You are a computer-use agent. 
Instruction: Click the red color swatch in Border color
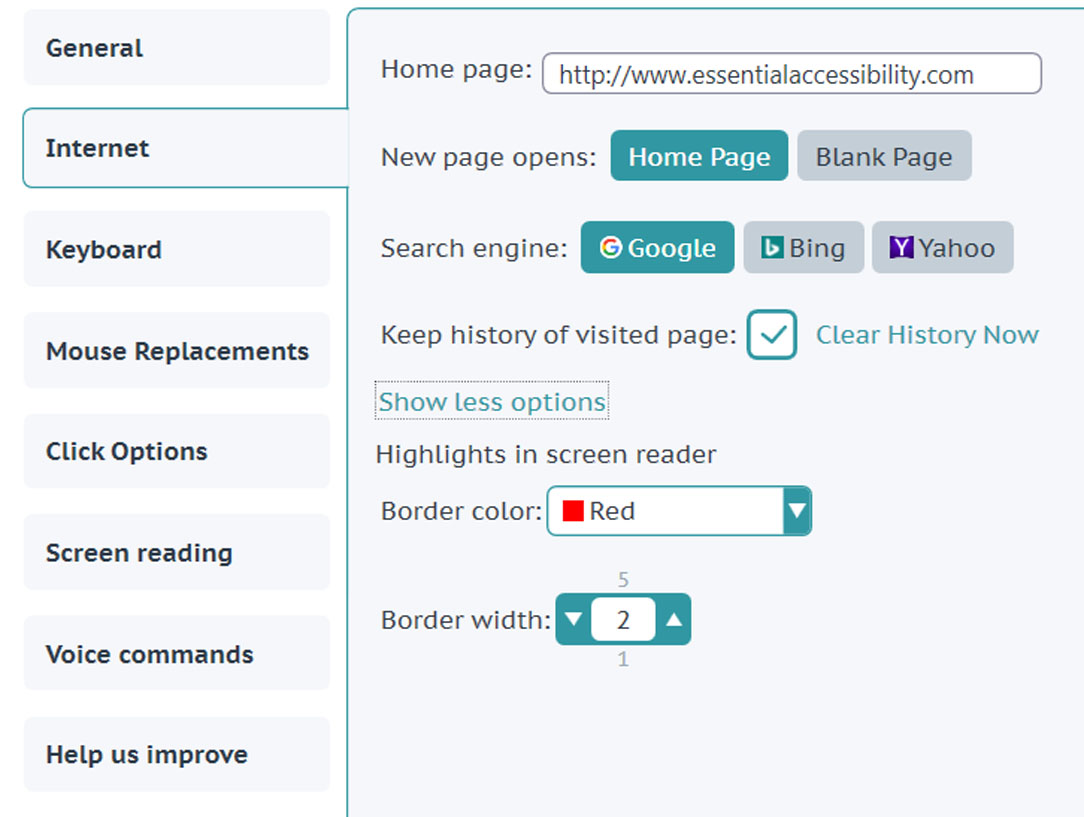point(573,511)
